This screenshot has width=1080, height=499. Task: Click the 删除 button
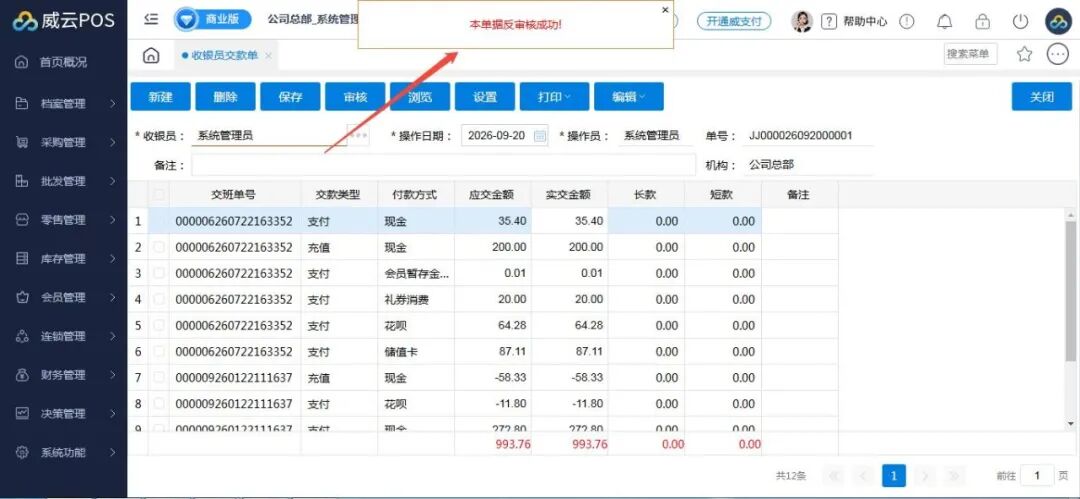click(x=225, y=97)
